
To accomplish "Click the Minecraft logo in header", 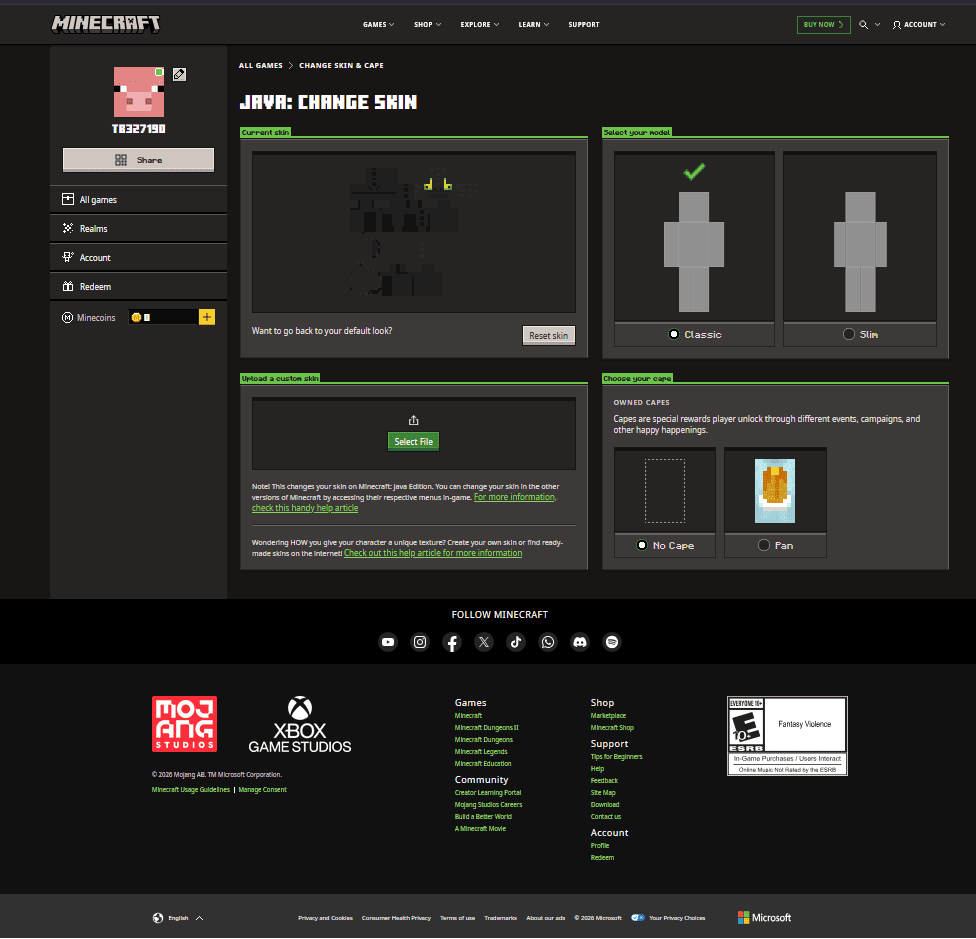I will pos(105,24).
